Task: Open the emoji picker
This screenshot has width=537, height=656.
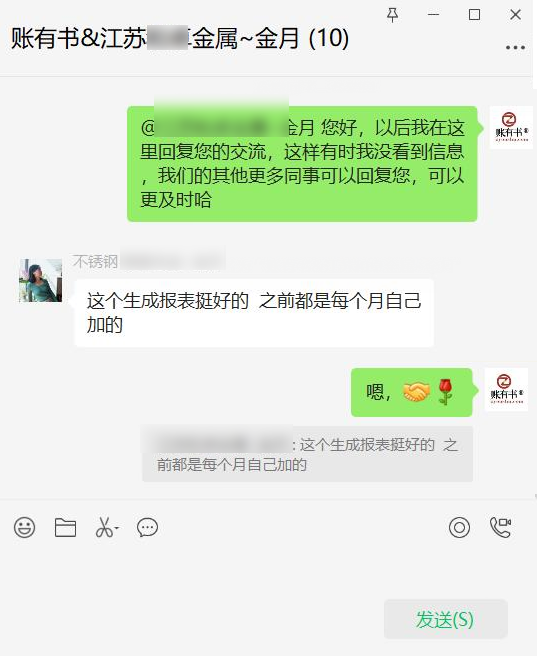Action: coord(25,528)
